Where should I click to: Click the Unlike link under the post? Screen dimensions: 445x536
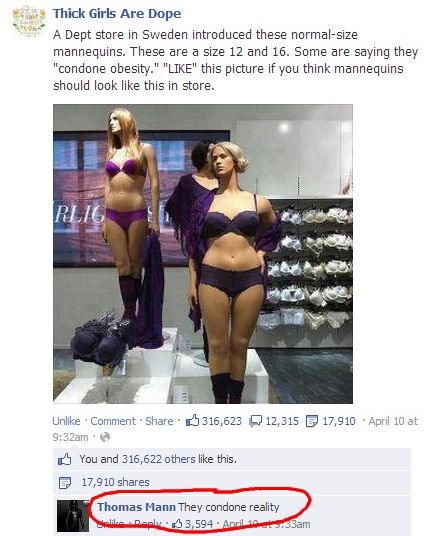pos(66,421)
